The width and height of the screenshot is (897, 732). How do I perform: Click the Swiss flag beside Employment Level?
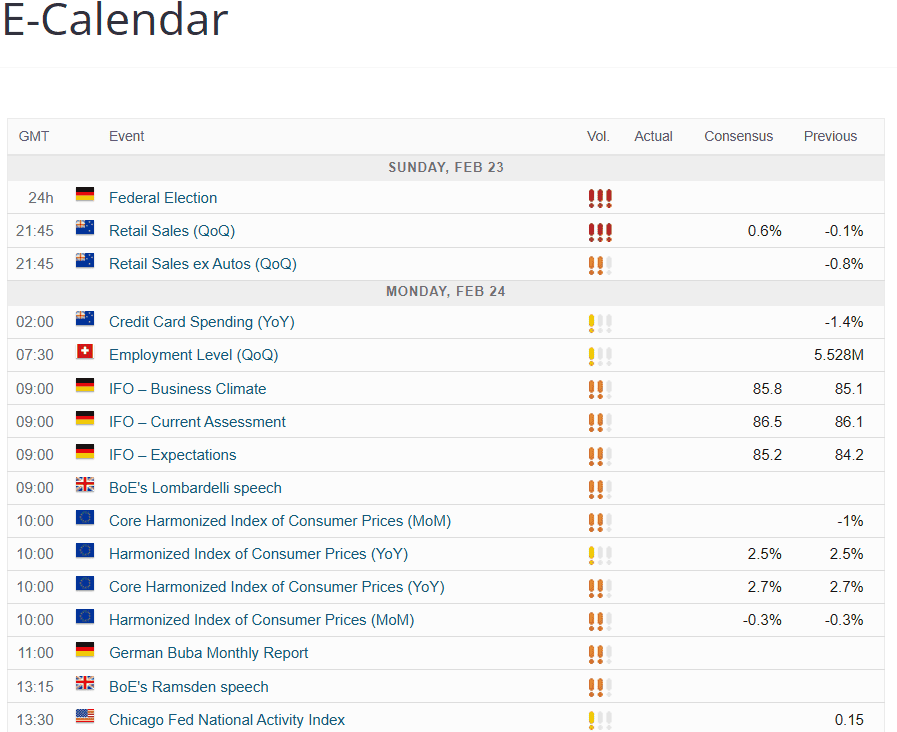point(85,354)
